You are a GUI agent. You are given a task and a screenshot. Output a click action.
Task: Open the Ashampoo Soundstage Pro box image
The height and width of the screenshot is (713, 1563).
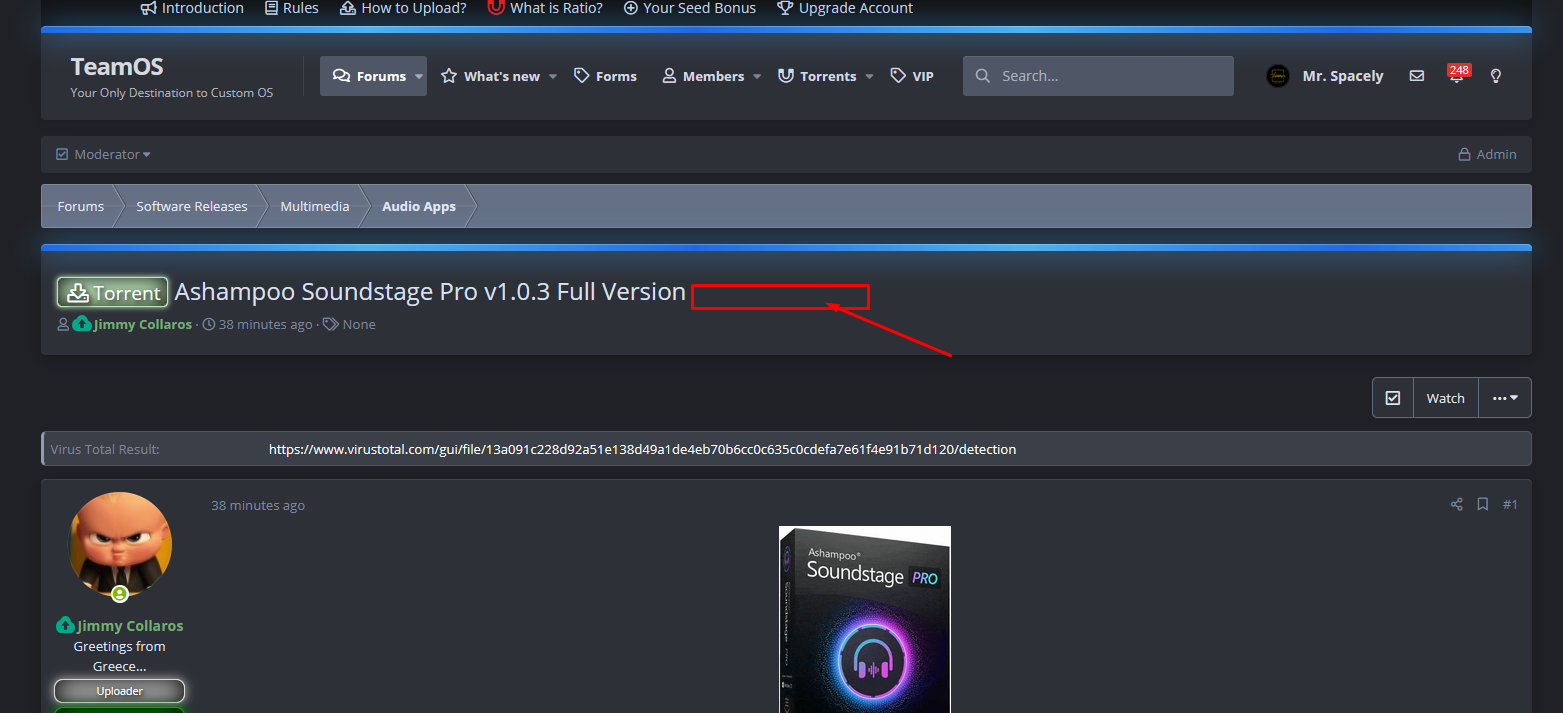(865, 619)
